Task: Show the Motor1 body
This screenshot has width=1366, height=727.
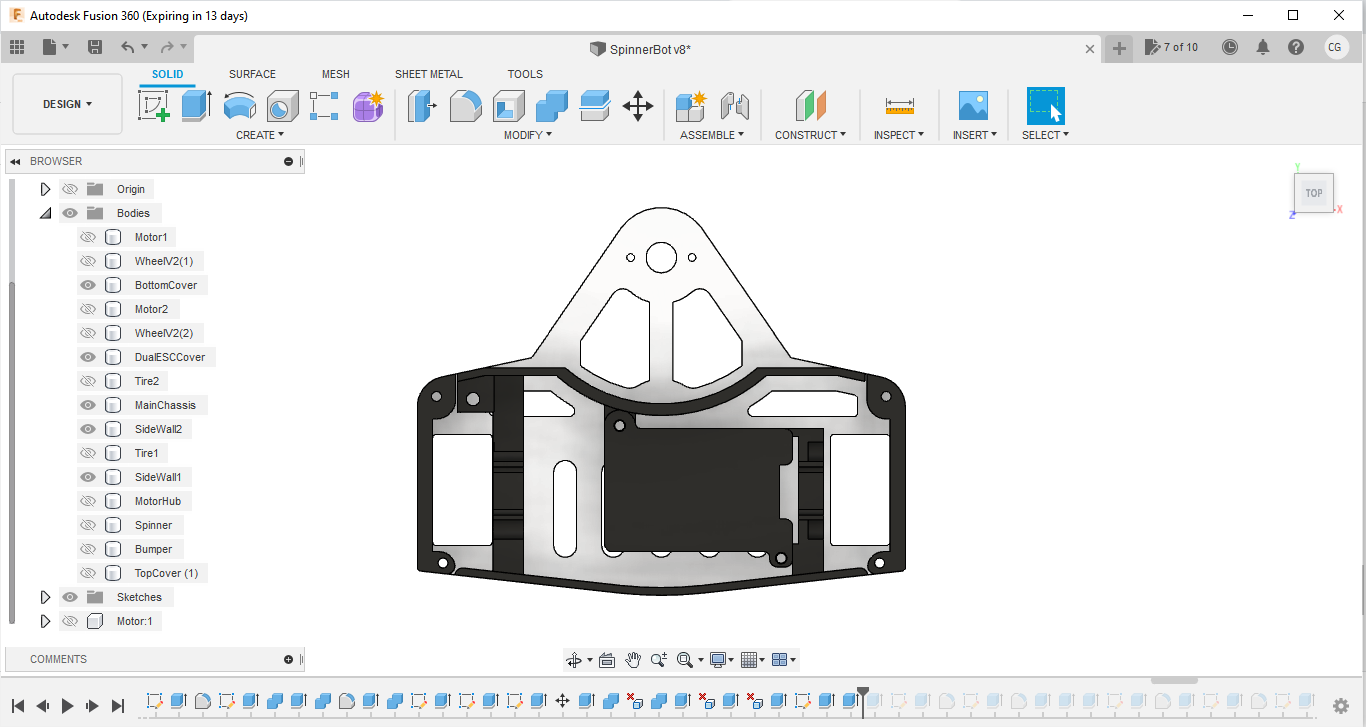Action: [88, 236]
